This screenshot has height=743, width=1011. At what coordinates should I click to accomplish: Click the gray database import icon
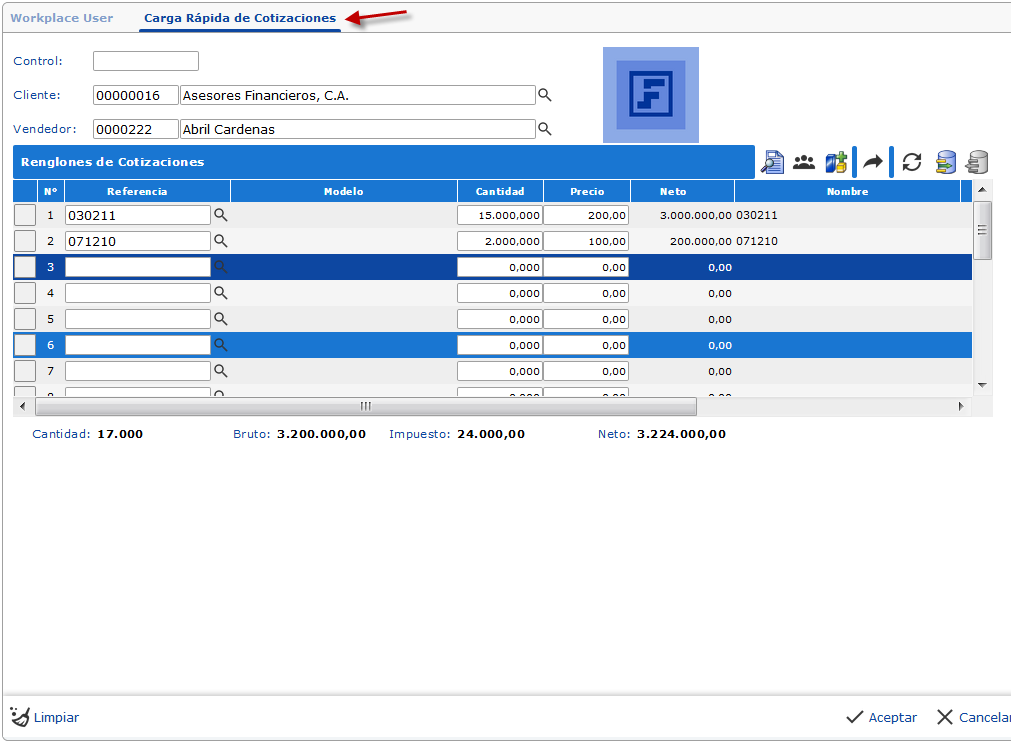pyautogui.click(x=977, y=162)
